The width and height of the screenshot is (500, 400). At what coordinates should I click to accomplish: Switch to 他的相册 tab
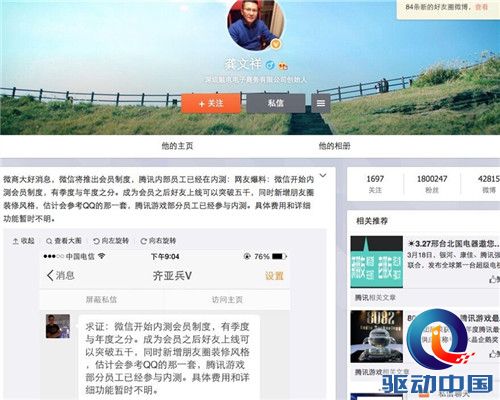pos(334,146)
